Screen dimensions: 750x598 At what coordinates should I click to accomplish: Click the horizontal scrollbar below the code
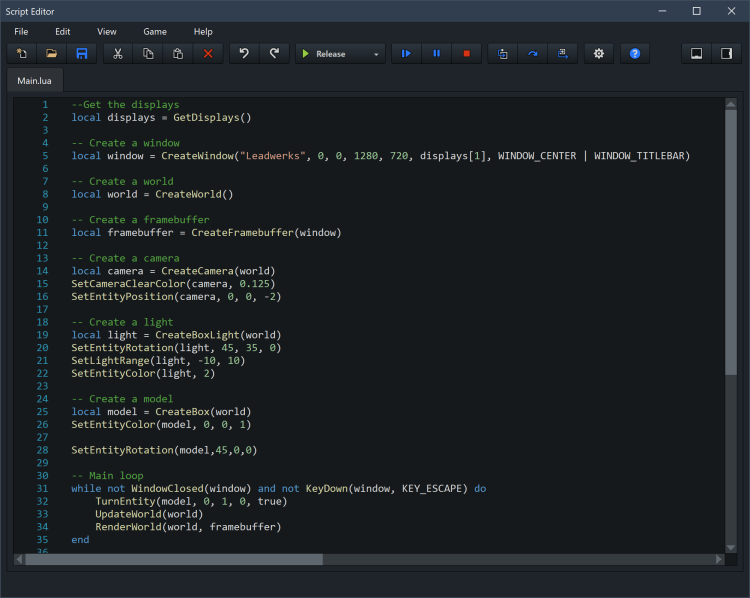tap(175, 560)
